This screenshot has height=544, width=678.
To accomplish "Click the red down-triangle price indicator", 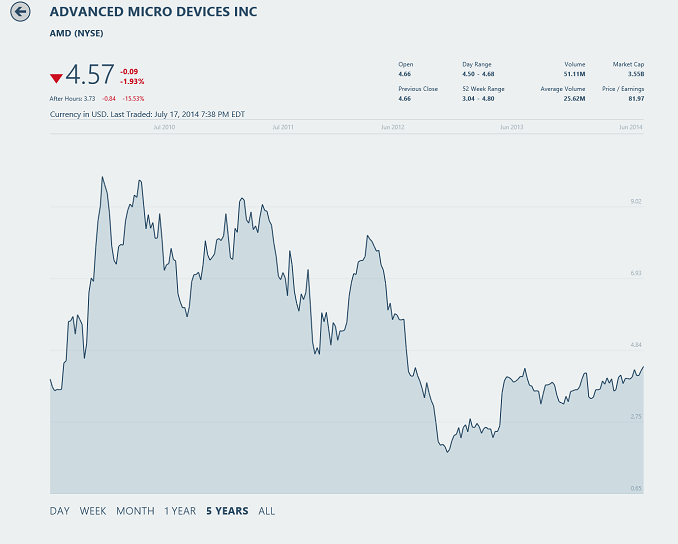I will click(x=56, y=78).
